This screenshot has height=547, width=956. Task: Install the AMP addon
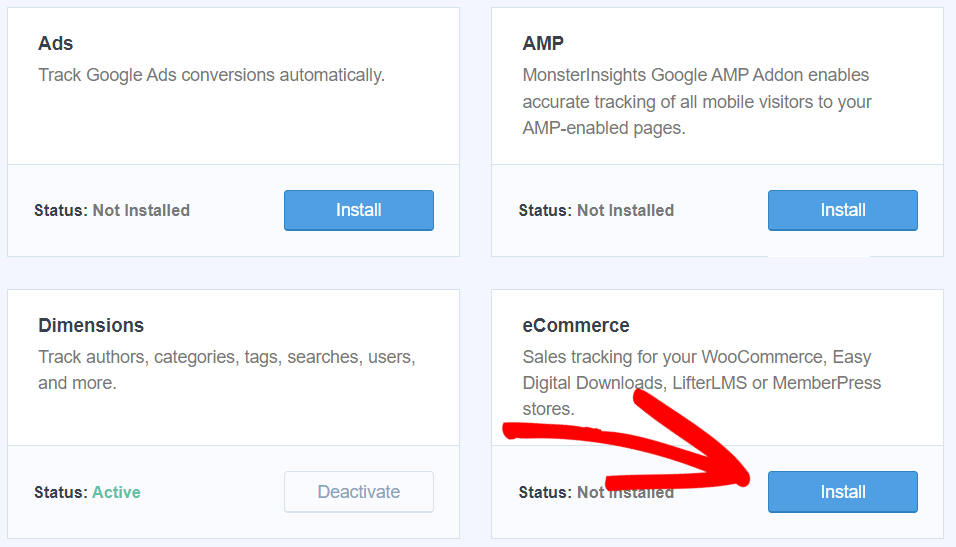point(842,210)
